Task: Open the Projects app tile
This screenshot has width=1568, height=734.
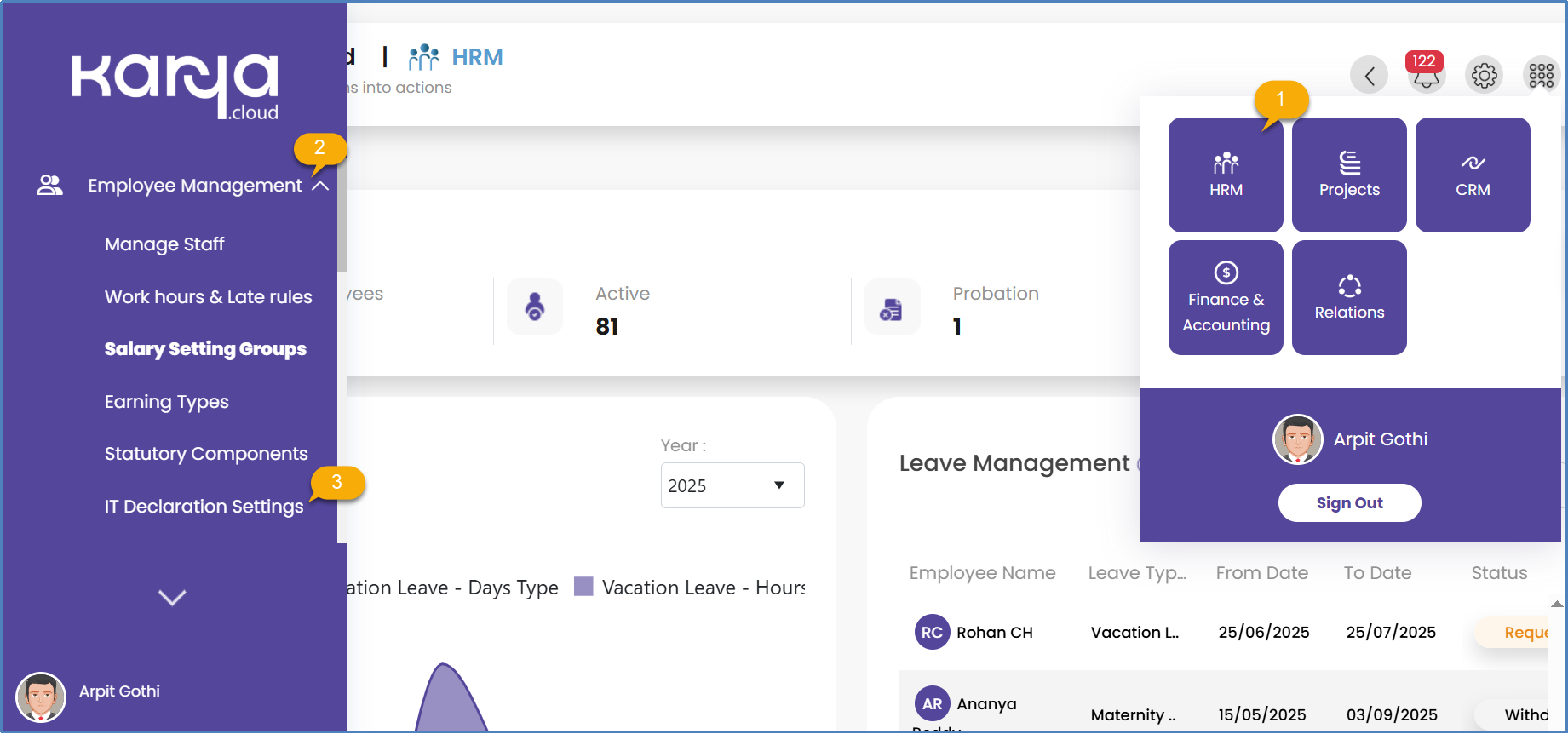Action: click(x=1349, y=175)
